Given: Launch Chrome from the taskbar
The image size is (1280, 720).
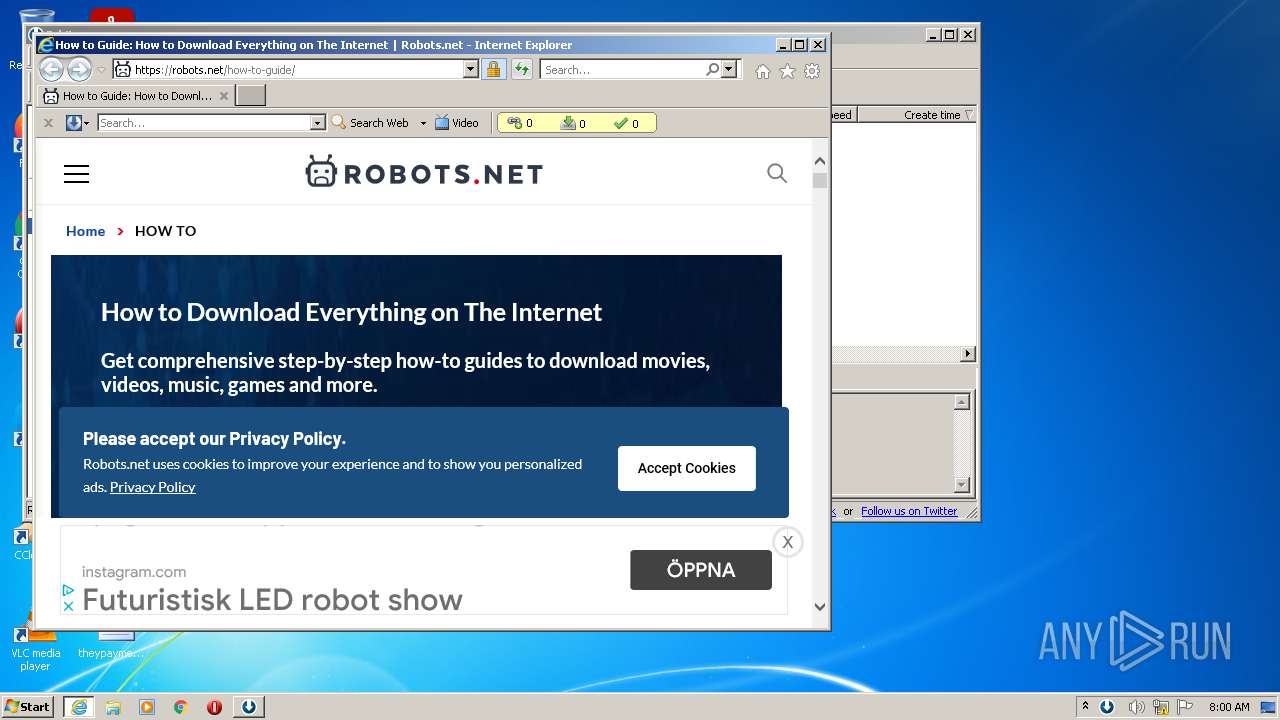Looking at the screenshot, I should tap(181, 707).
